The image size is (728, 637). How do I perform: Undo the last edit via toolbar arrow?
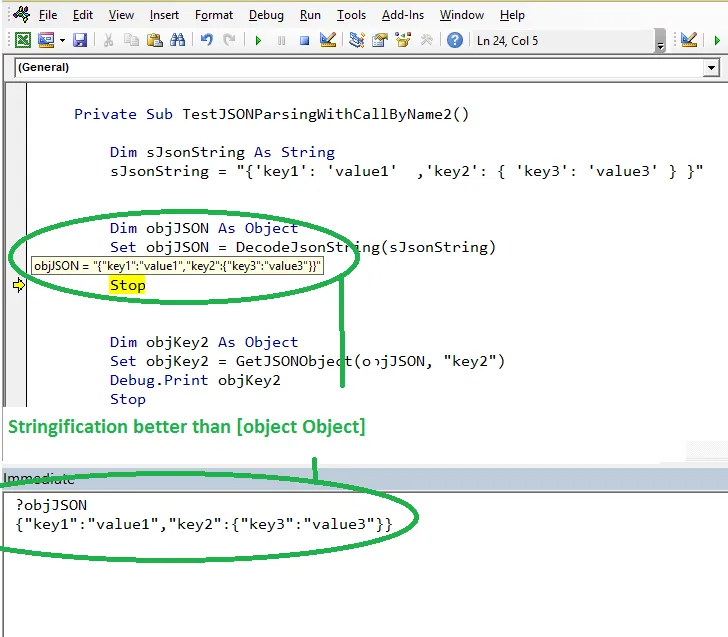point(207,40)
